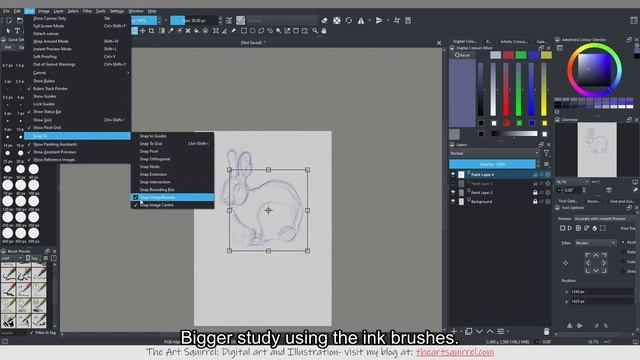Open the horizontal mirror options arrow
The image size is (640, 360).
370,20
